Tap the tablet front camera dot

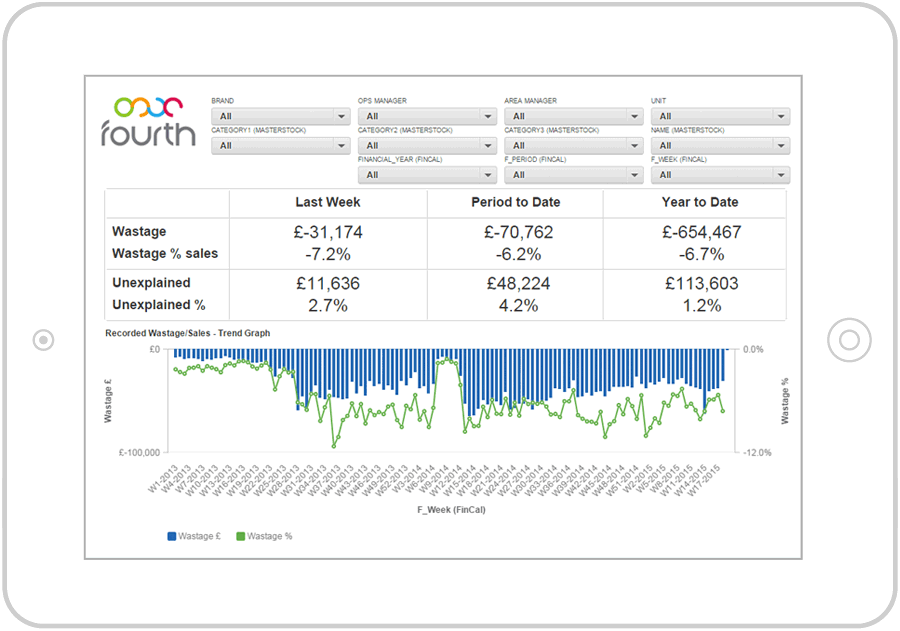tap(43, 340)
